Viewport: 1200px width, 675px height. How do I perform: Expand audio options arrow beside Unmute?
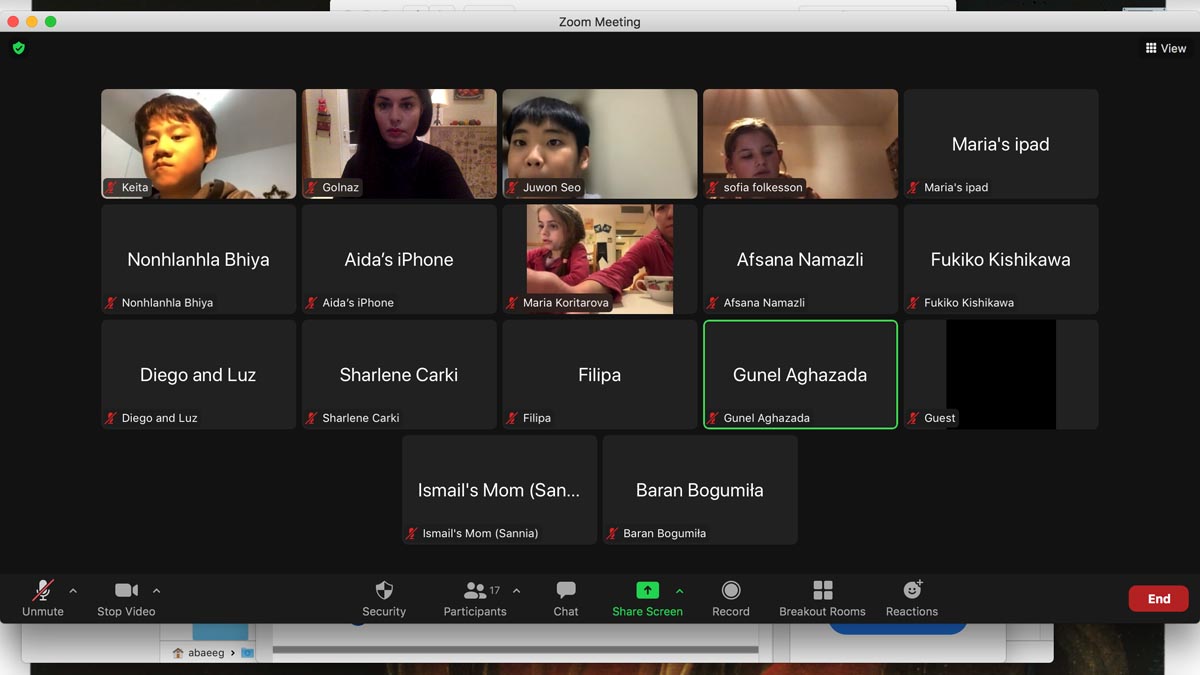(x=73, y=591)
